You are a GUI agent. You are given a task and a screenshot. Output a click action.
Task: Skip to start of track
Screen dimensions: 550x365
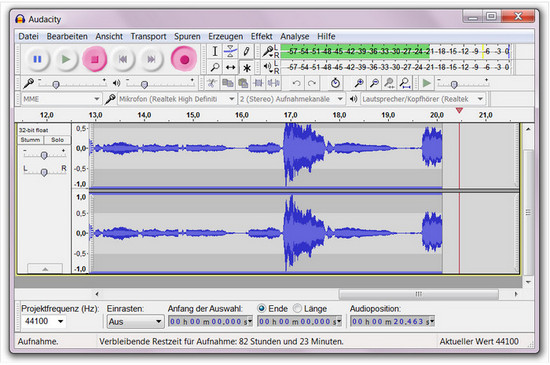coord(123,59)
